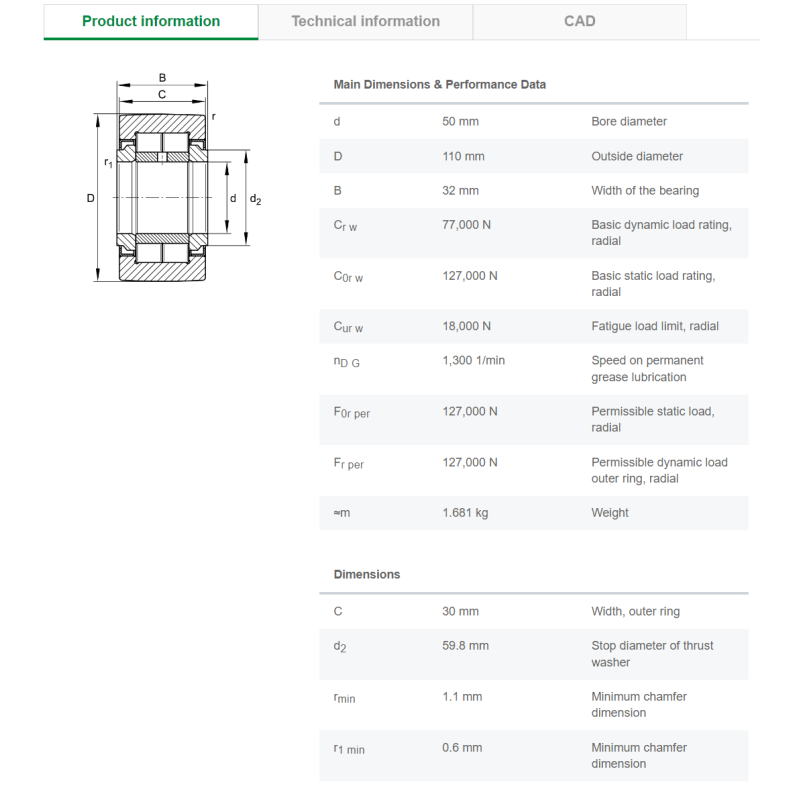Click the d2 value 59.8 mm
Screen dimensions: 800x800
[465, 645]
